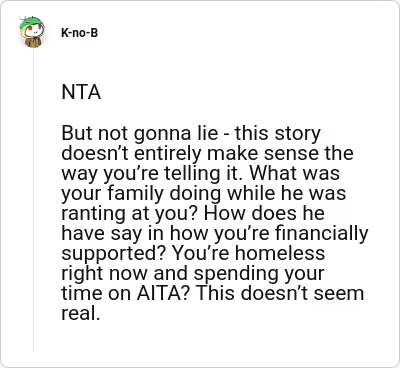Image resolution: width=400 pixels, height=368 pixels.
Task: Click the line "way you're telling it. What was"
Action: click(x=200, y=174)
